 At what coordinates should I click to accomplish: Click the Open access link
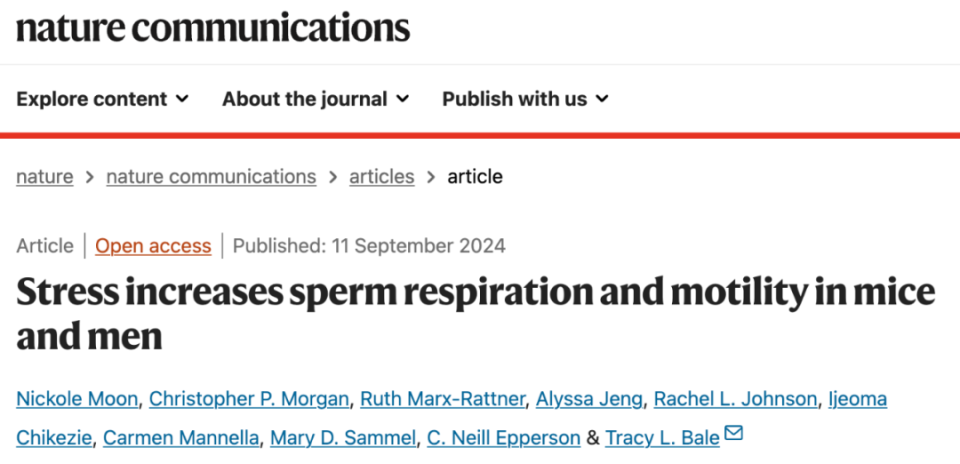click(153, 246)
